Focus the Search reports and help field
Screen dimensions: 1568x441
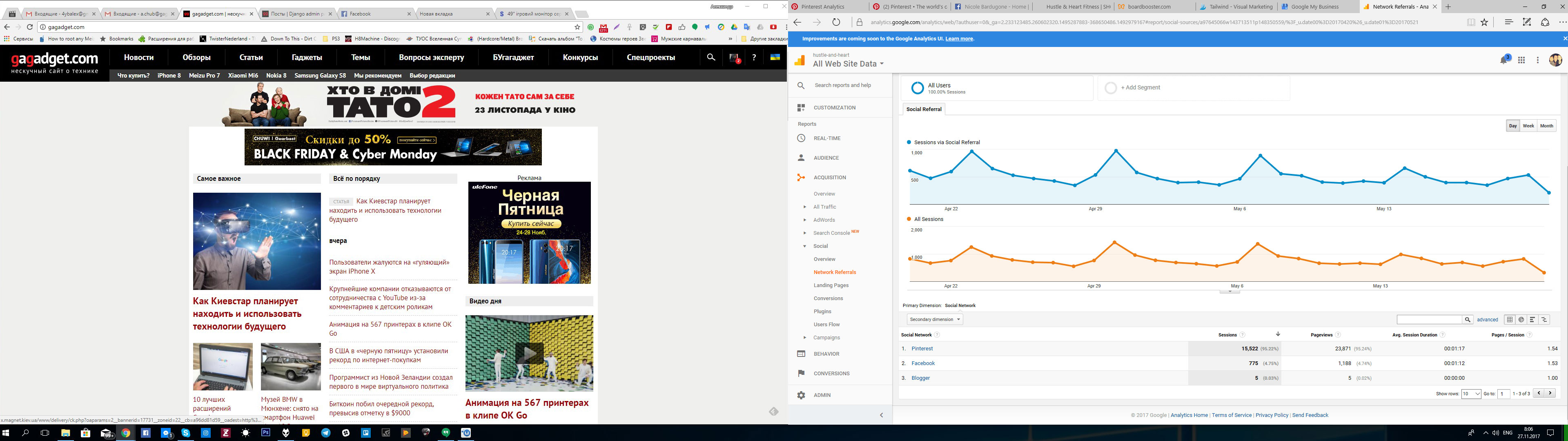point(842,85)
